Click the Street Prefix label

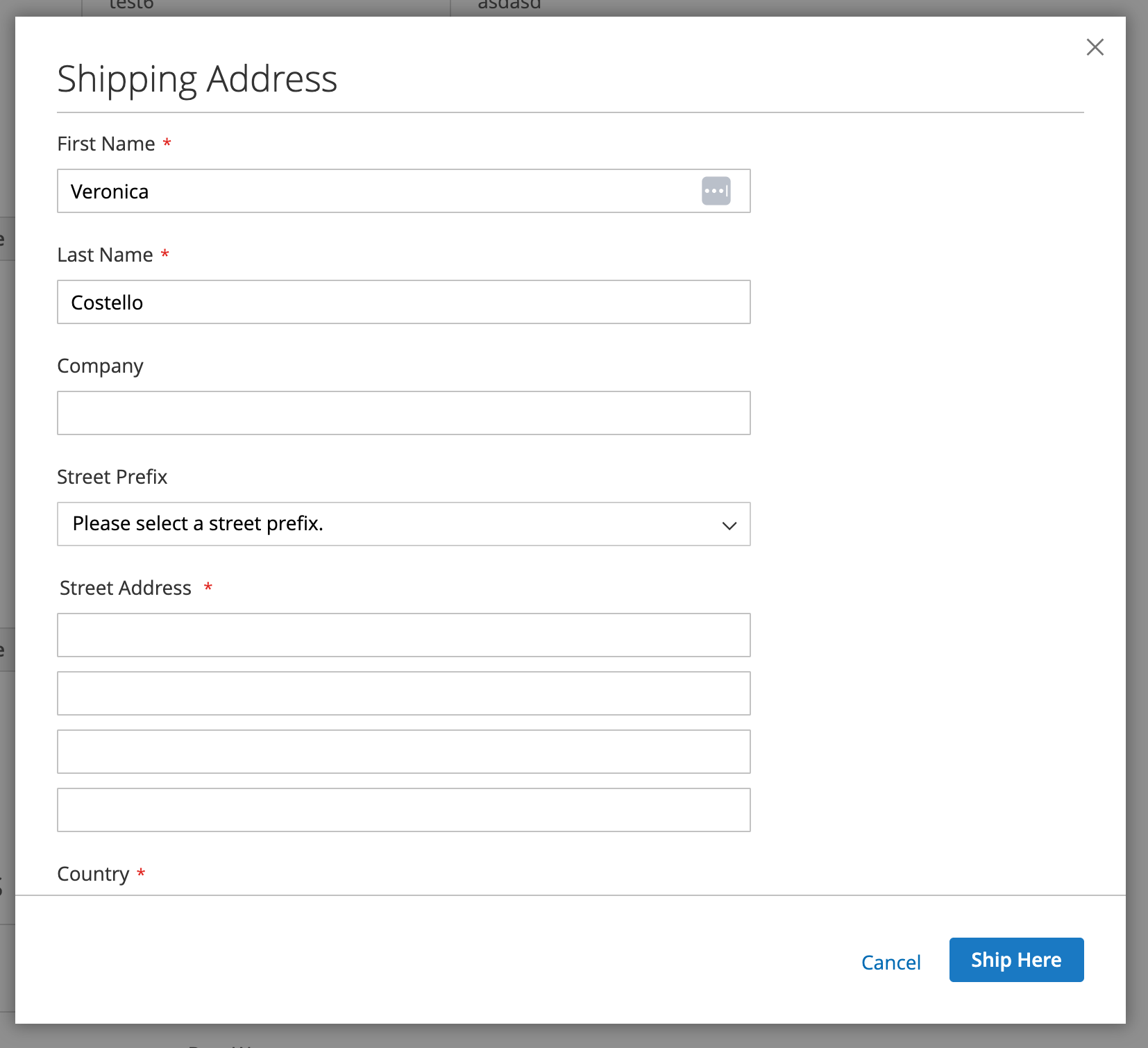tap(112, 477)
